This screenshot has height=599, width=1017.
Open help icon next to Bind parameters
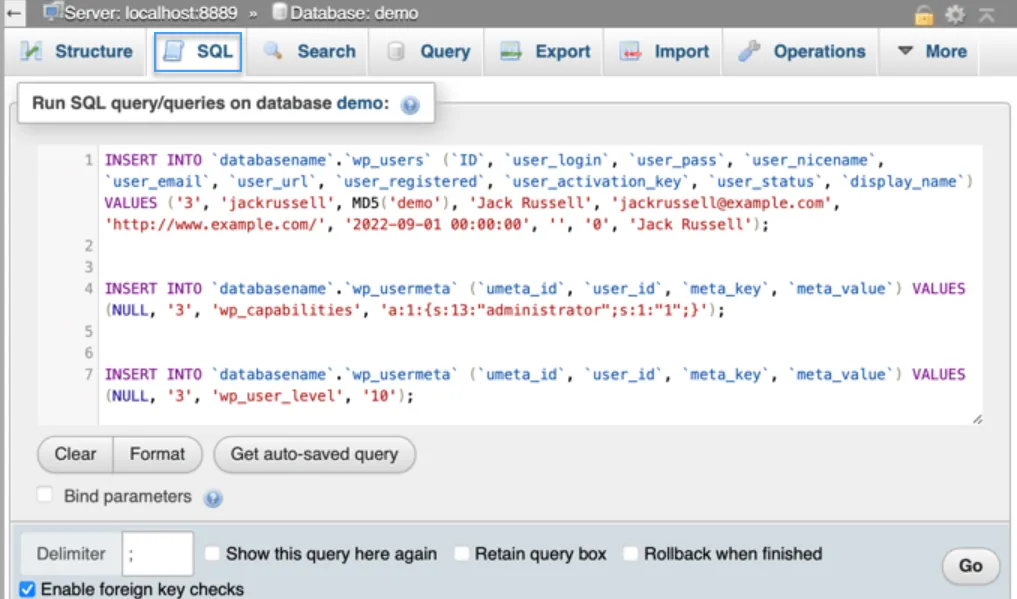213,498
